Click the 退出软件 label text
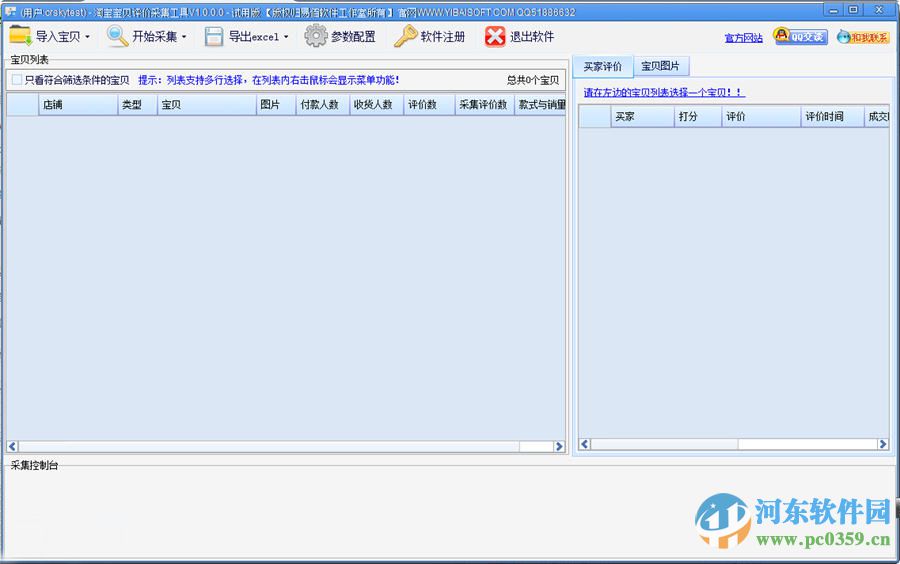Image resolution: width=900 pixels, height=564 pixels. click(532, 37)
